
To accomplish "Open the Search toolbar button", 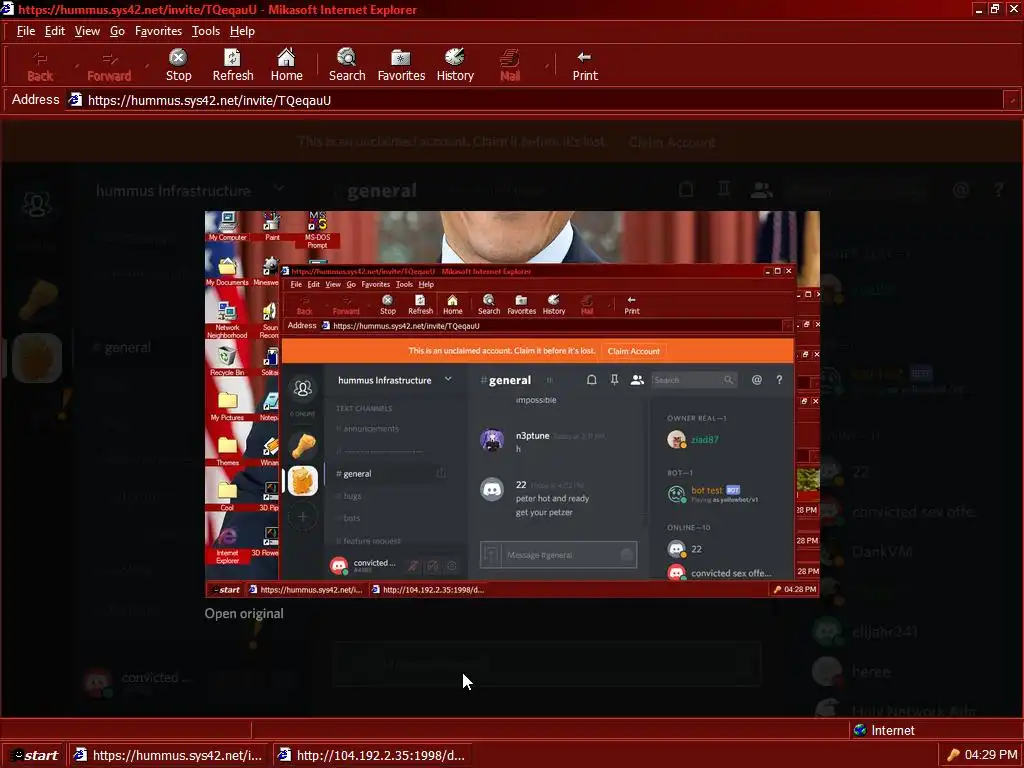I will pyautogui.click(x=347, y=65).
